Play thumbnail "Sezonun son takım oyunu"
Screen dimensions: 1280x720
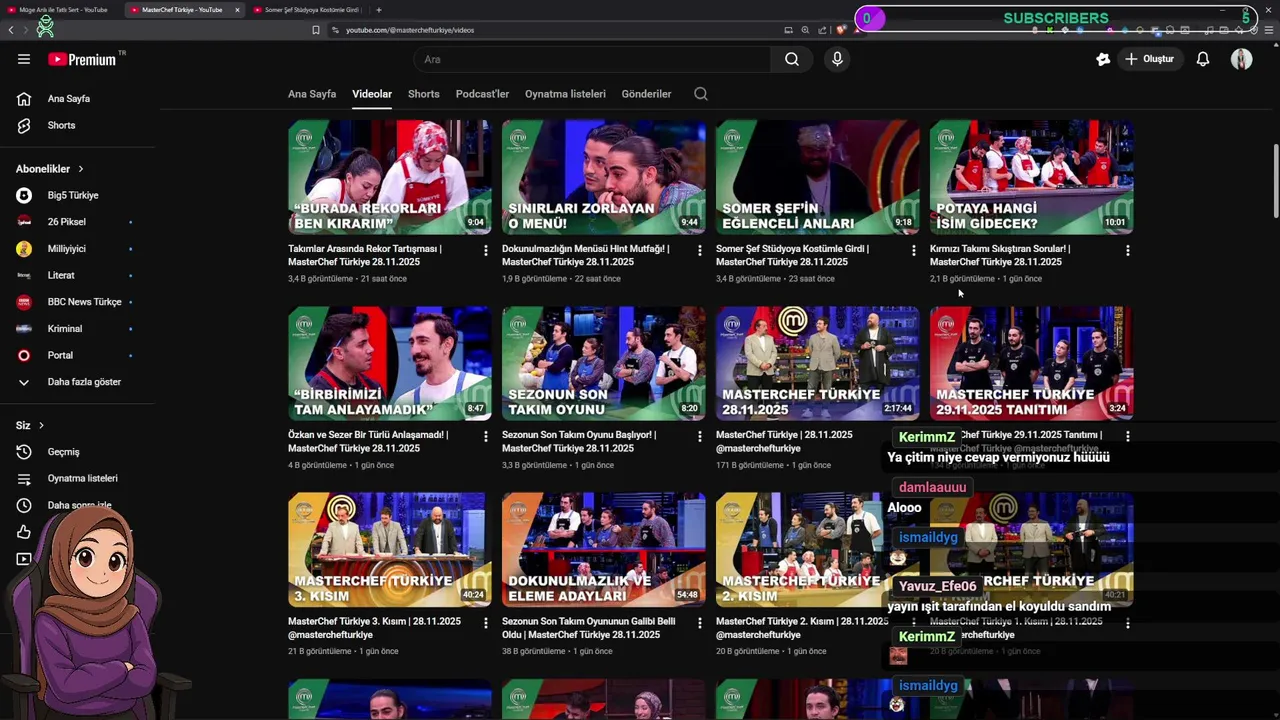[604, 363]
